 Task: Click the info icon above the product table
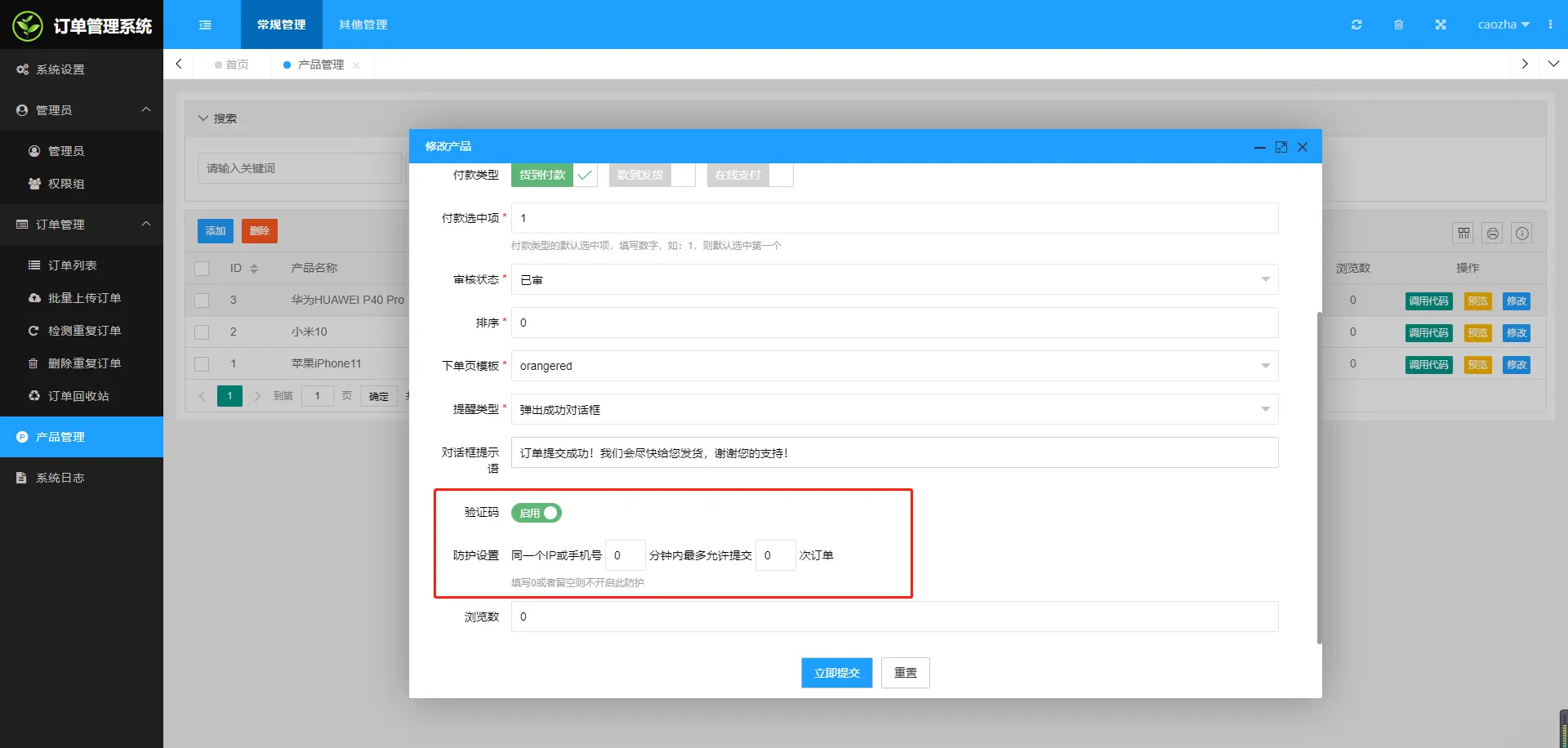(1521, 233)
